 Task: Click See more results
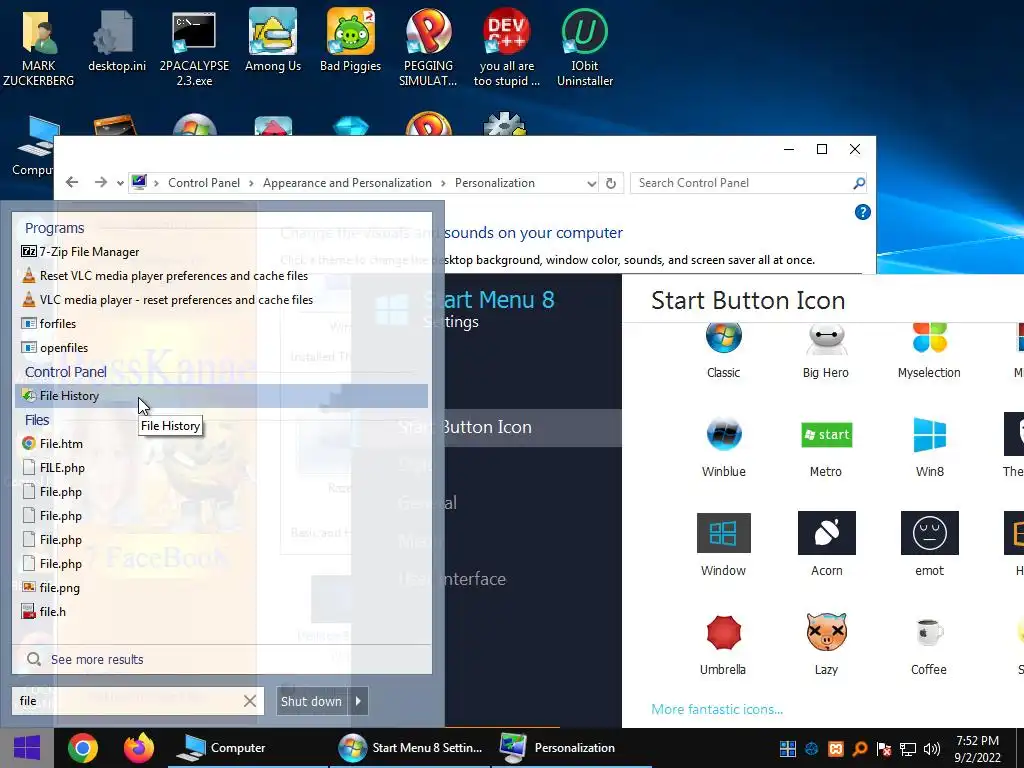pyautogui.click(x=97, y=660)
